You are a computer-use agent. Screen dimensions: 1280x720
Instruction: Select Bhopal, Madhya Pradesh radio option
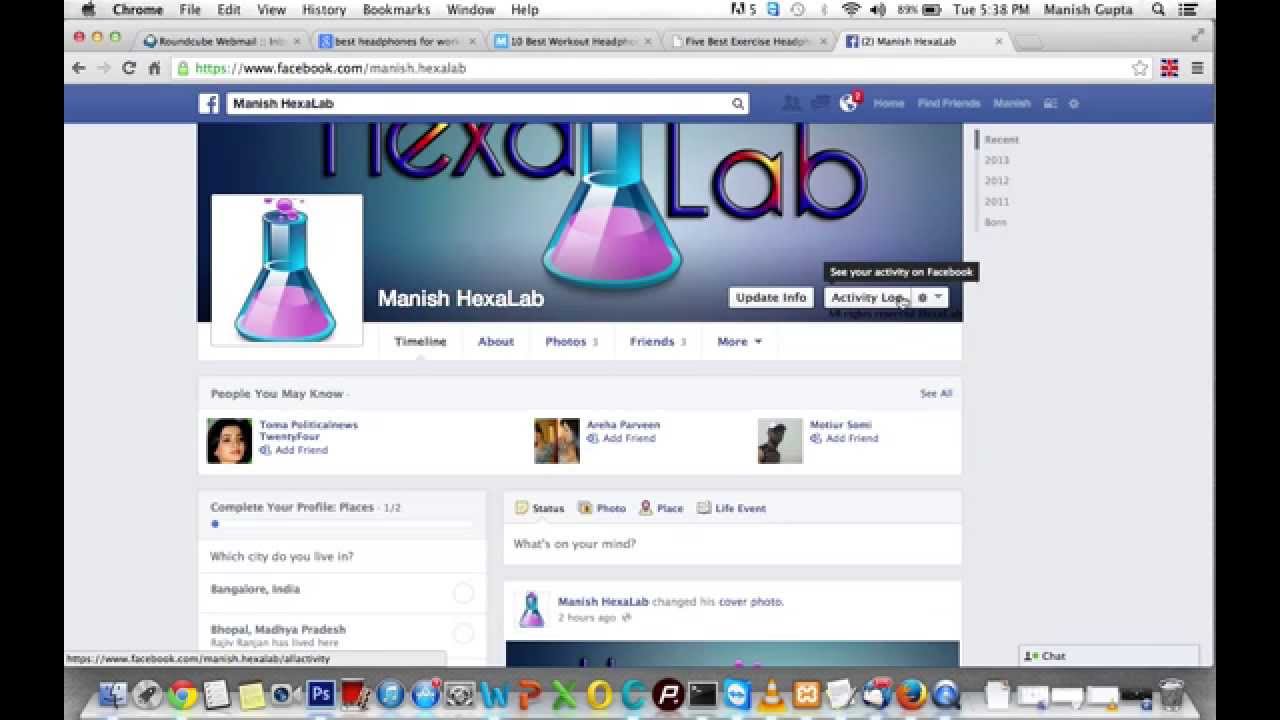coord(463,633)
